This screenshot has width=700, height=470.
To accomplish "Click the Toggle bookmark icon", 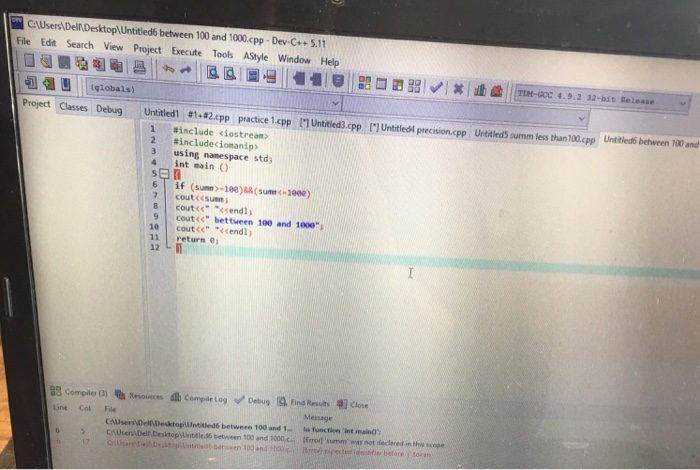I will click(x=338, y=81).
